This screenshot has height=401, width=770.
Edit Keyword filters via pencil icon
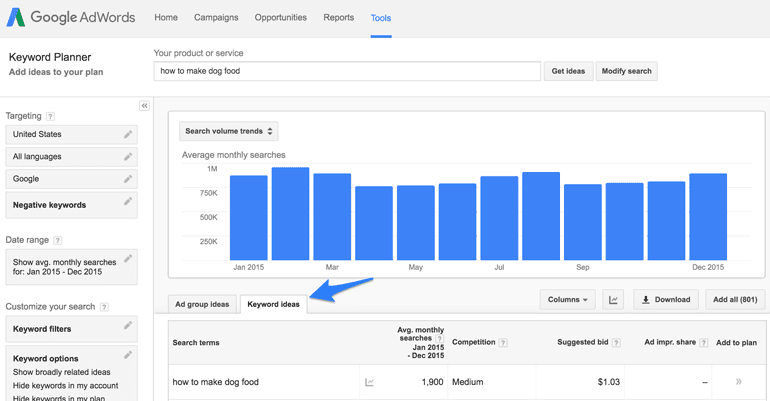pyautogui.click(x=128, y=325)
